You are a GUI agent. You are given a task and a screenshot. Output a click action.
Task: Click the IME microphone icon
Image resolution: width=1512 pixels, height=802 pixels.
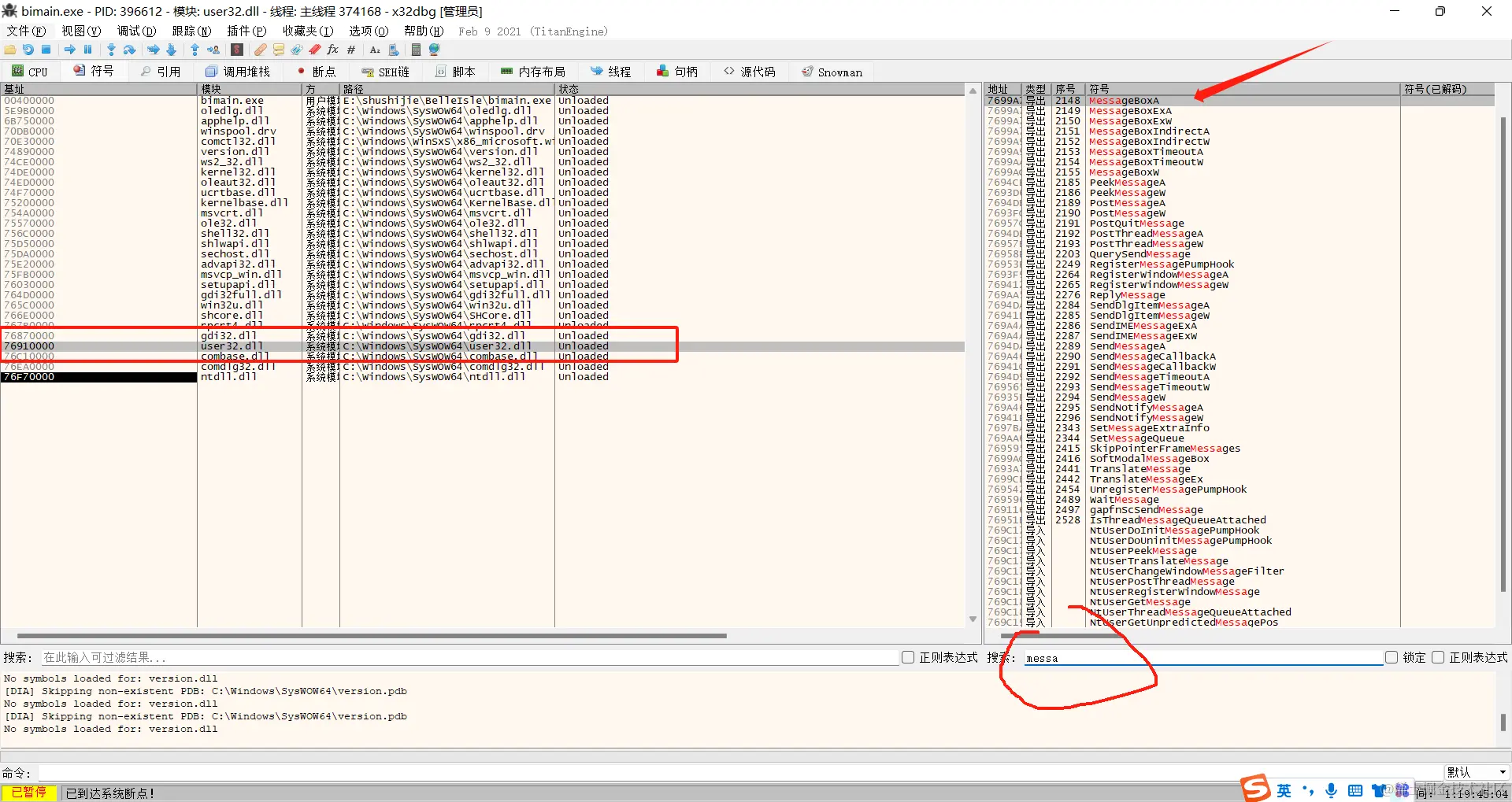coord(1331,790)
